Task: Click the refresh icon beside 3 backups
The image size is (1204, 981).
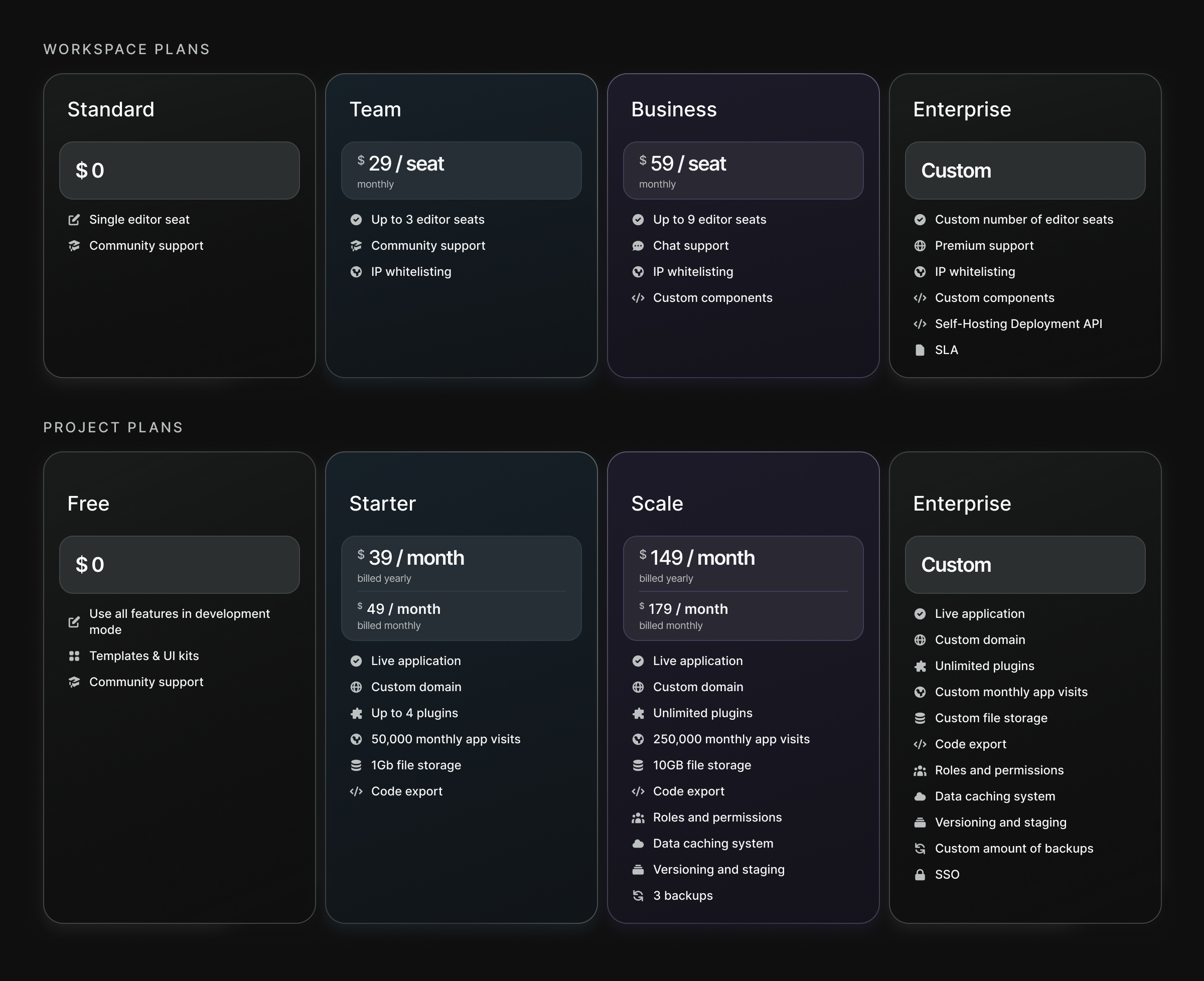Action: click(x=638, y=896)
